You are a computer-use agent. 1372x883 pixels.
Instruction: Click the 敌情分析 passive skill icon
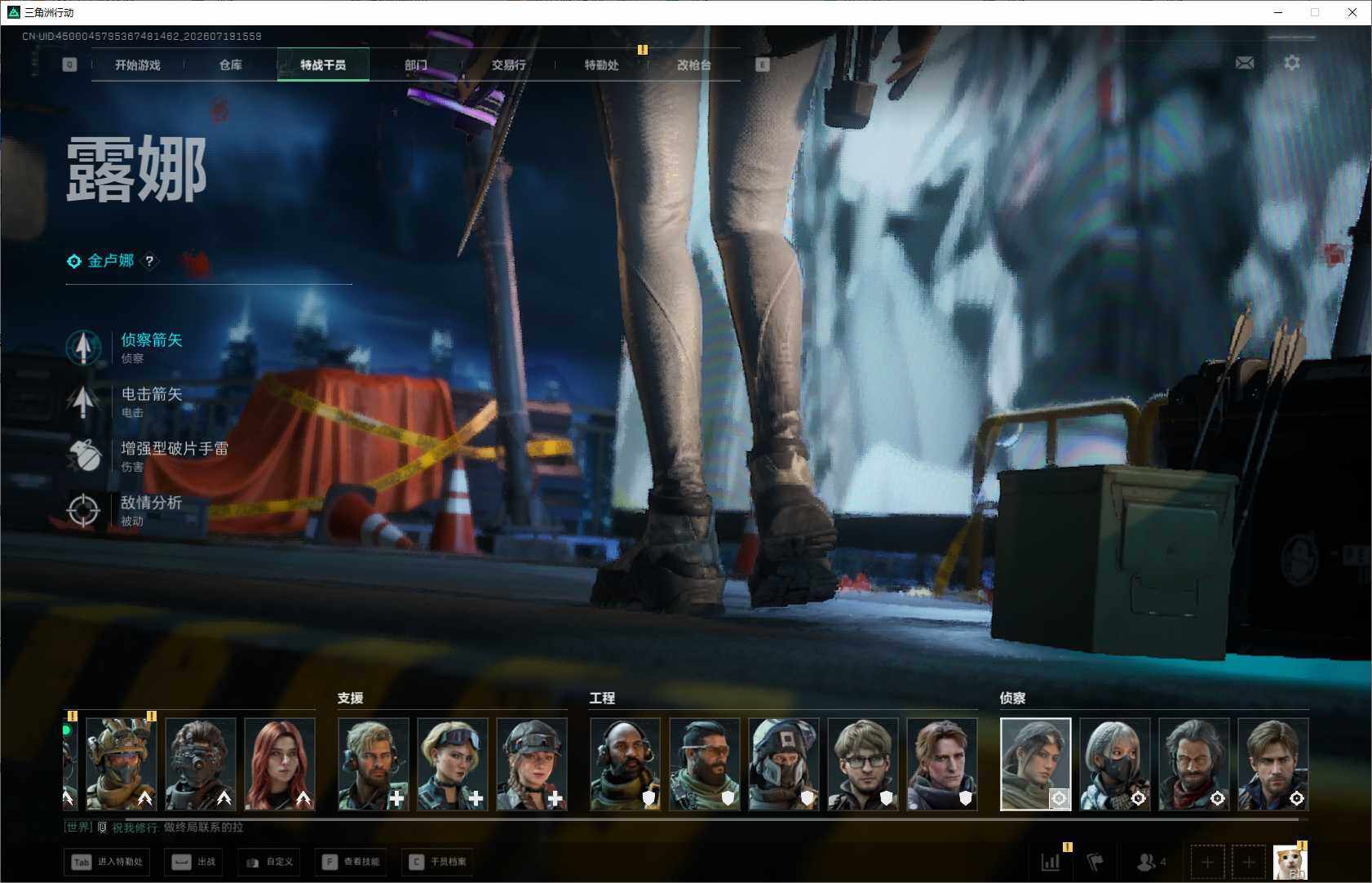[x=83, y=510]
